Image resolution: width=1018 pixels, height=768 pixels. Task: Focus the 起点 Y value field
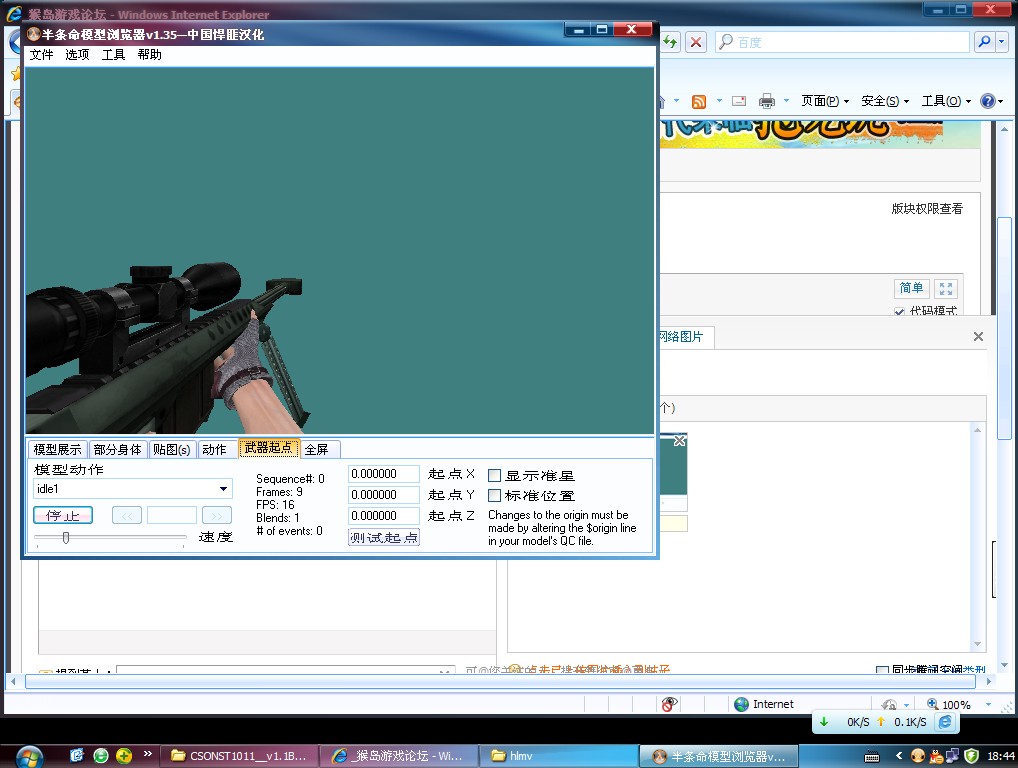(x=384, y=495)
